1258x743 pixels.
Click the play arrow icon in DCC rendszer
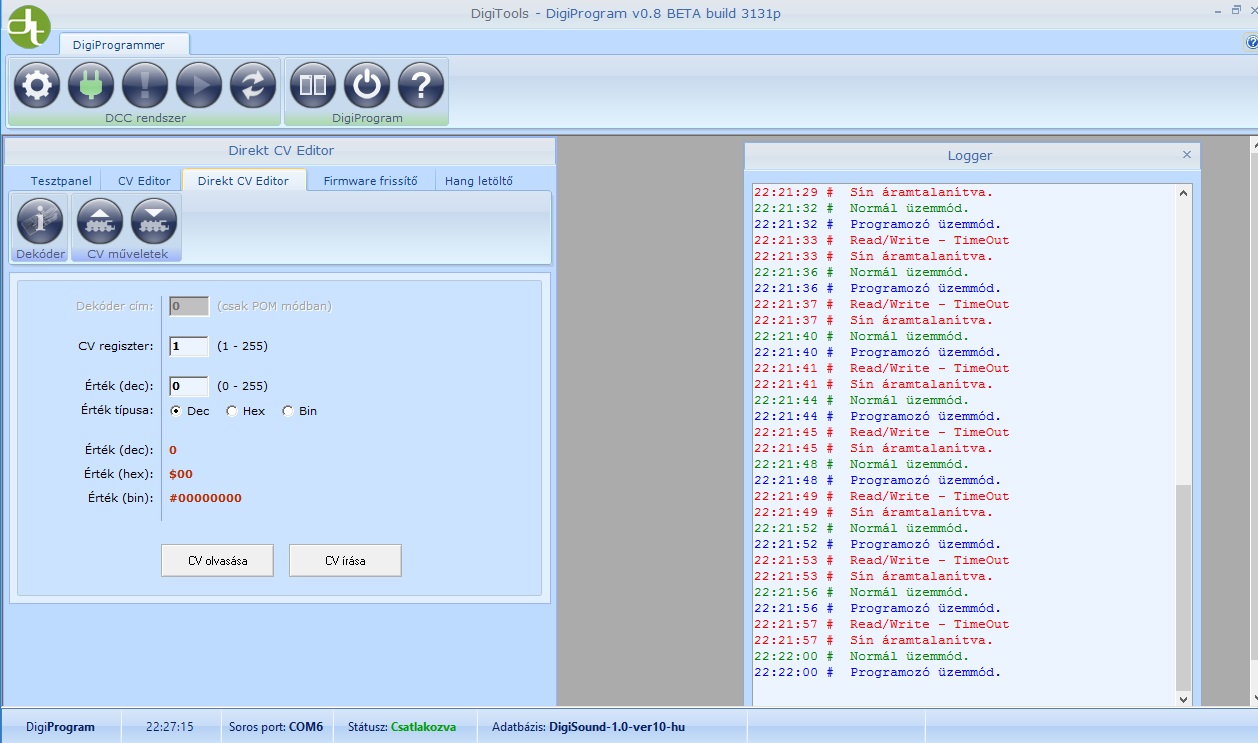pyautogui.click(x=199, y=85)
